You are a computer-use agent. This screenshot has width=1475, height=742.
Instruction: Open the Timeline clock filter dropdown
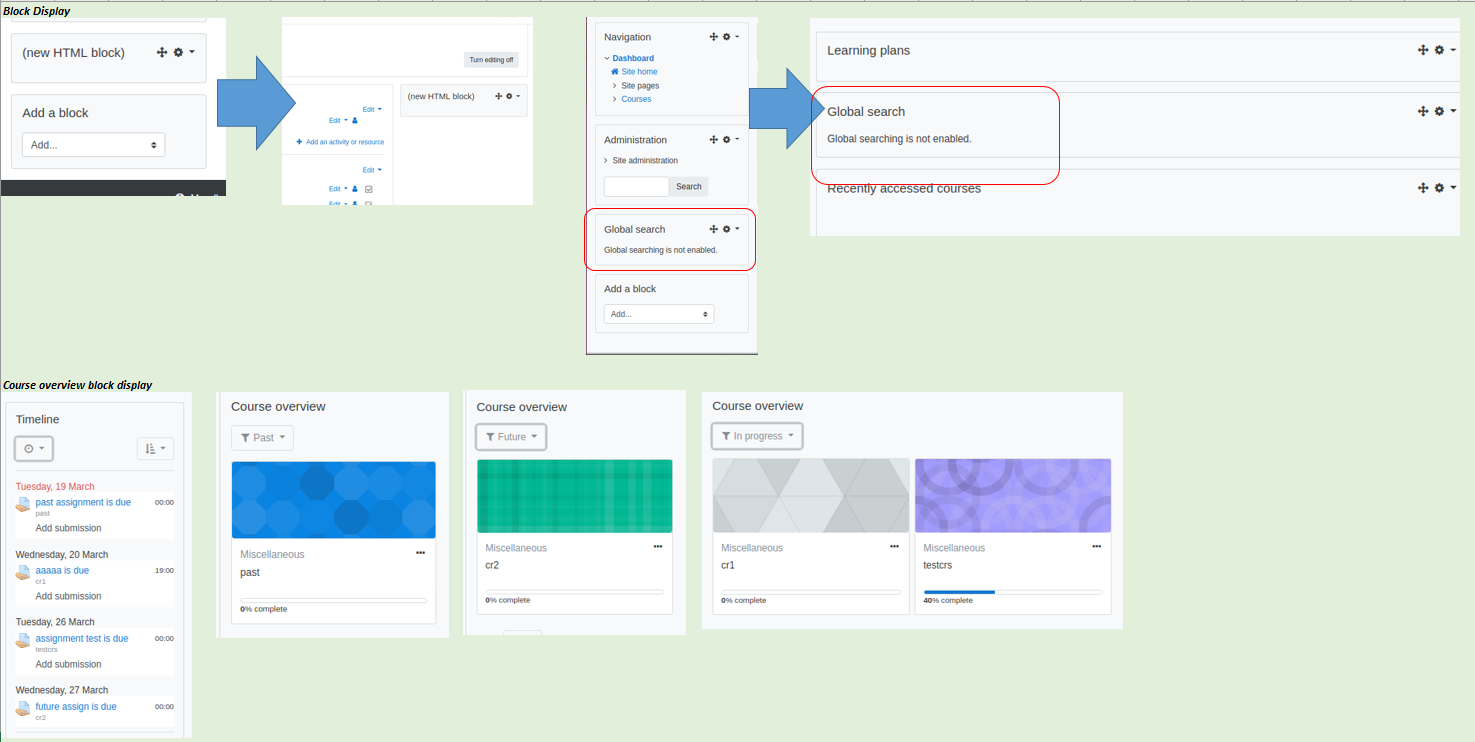pyautogui.click(x=34, y=448)
